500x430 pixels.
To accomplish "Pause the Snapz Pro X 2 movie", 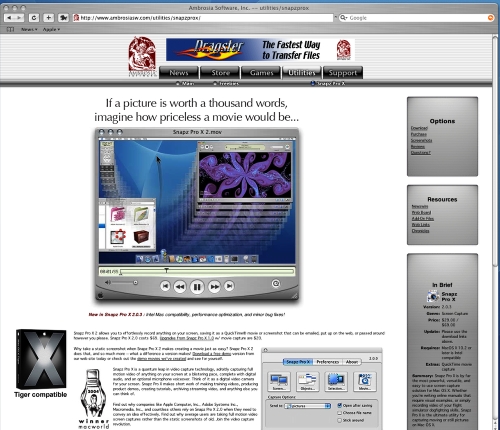I will coord(197,287).
